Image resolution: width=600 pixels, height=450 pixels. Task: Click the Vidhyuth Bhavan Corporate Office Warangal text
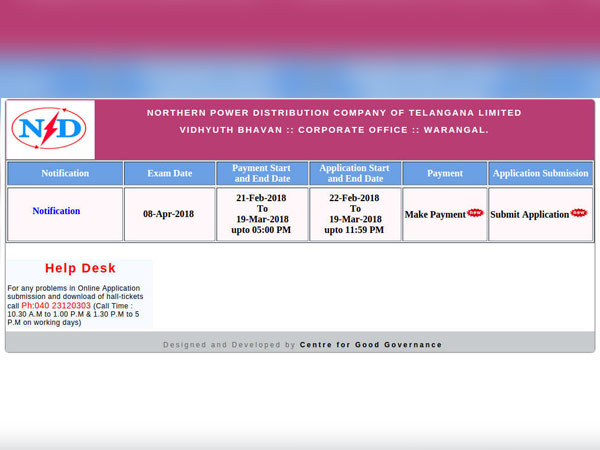point(334,130)
